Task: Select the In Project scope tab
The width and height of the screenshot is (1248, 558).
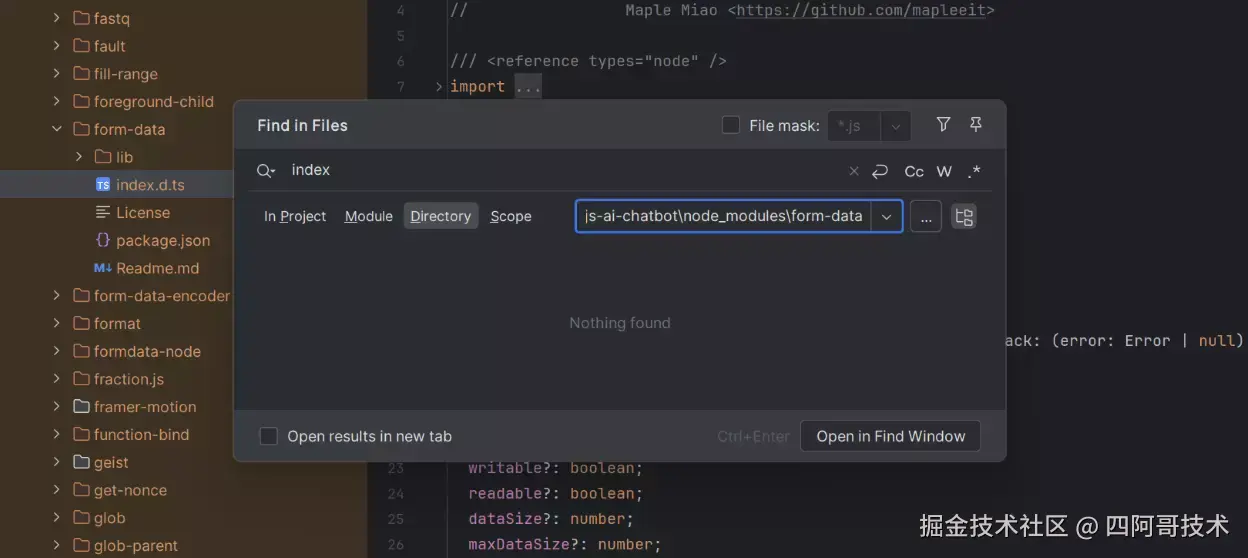Action: click(x=295, y=216)
